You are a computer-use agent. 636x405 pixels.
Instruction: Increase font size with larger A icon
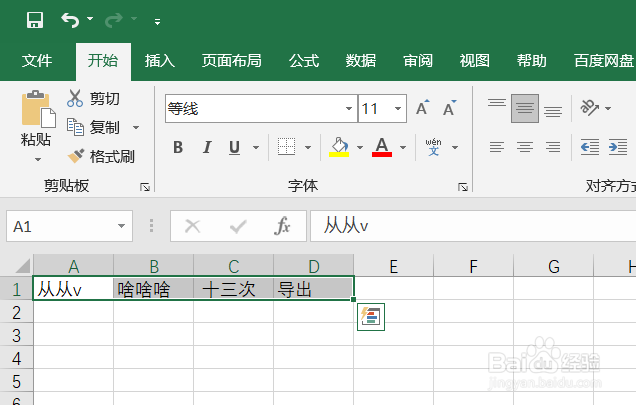click(423, 108)
